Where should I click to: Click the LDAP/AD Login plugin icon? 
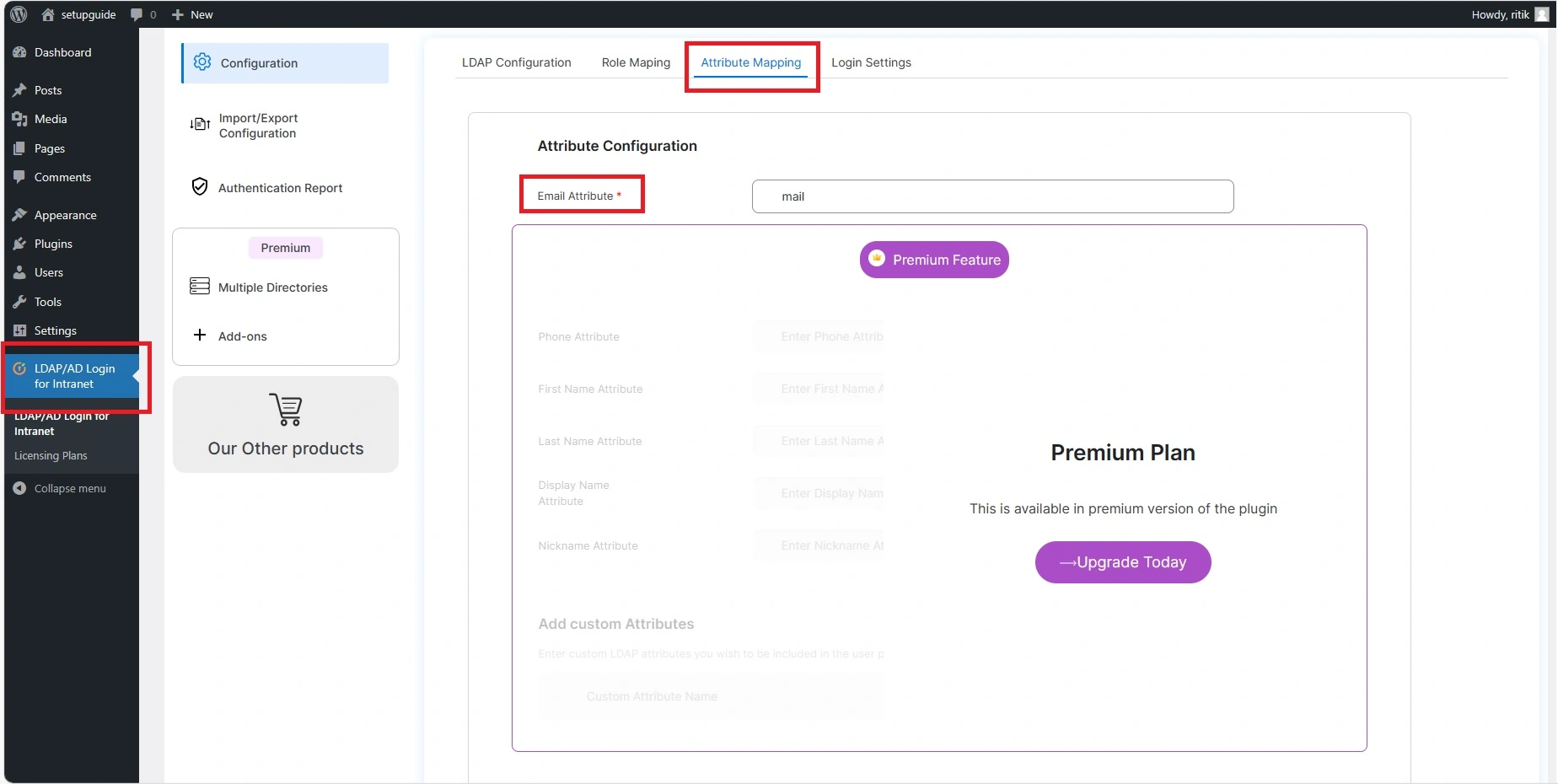pos(20,368)
